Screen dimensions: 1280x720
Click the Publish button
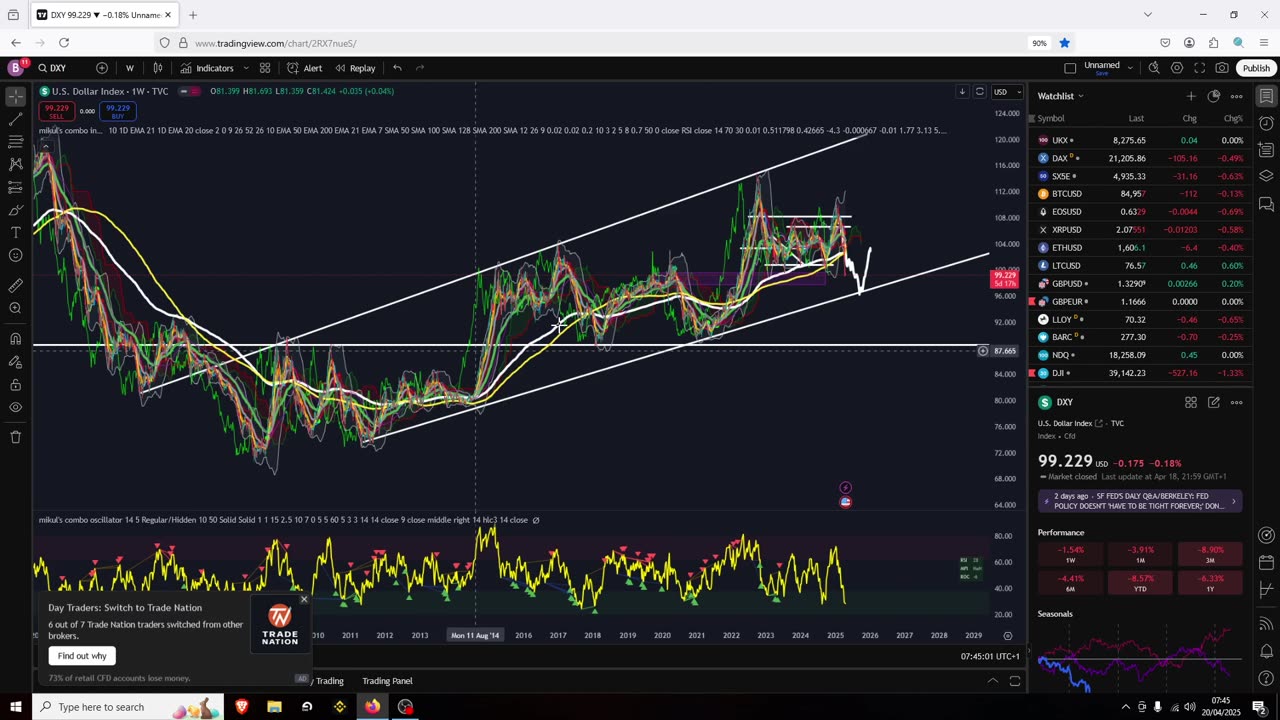click(1256, 68)
